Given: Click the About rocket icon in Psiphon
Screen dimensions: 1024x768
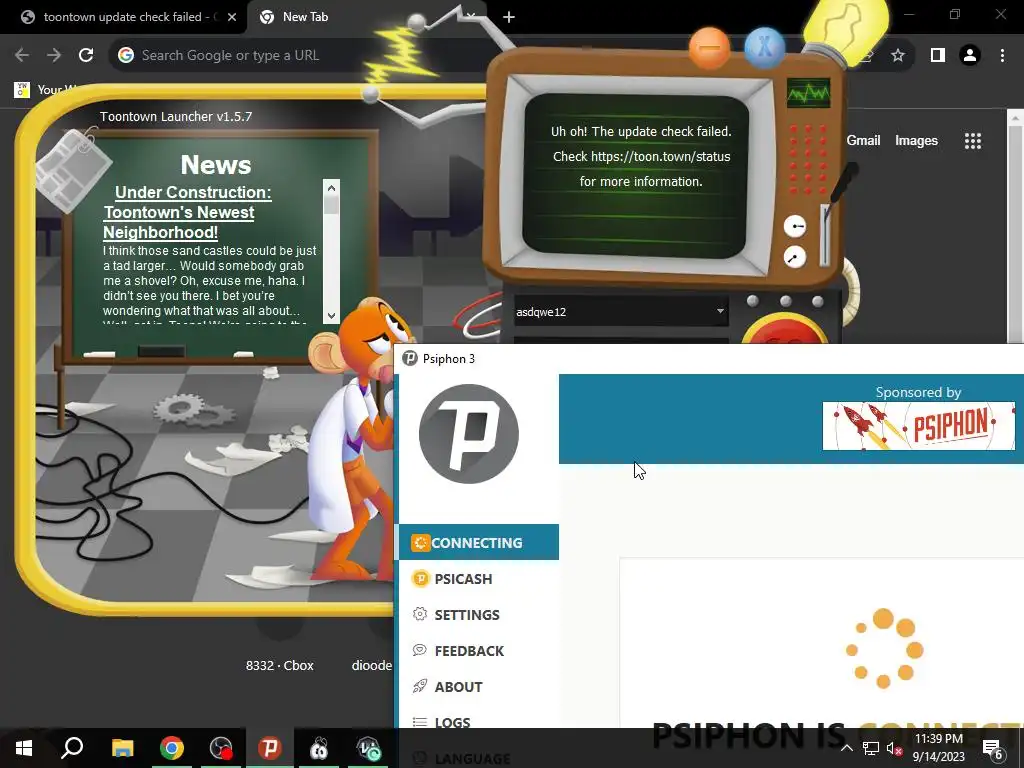Looking at the screenshot, I should pos(420,686).
